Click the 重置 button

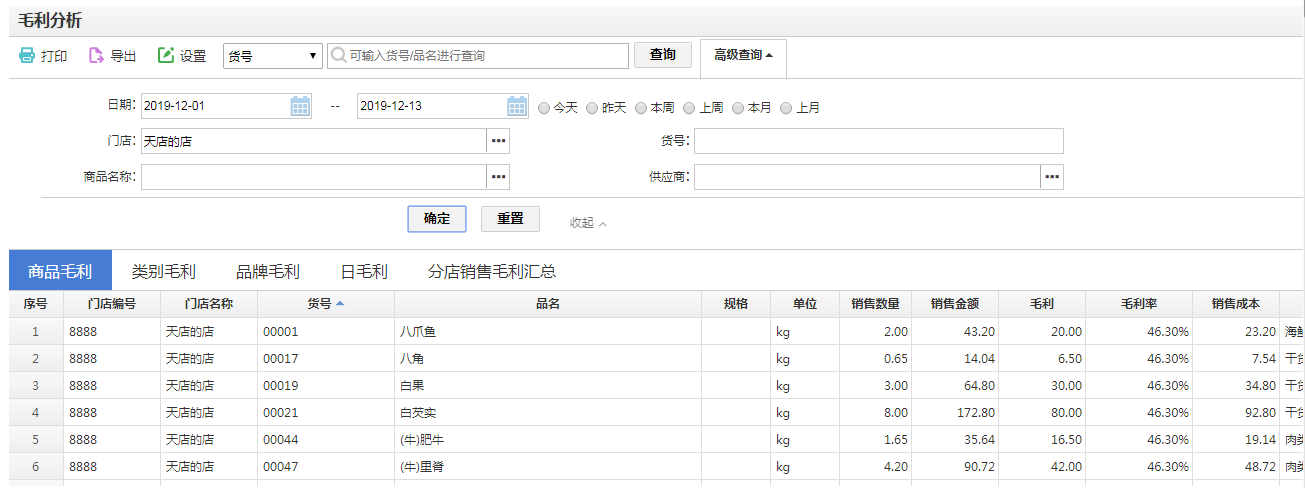[x=510, y=219]
